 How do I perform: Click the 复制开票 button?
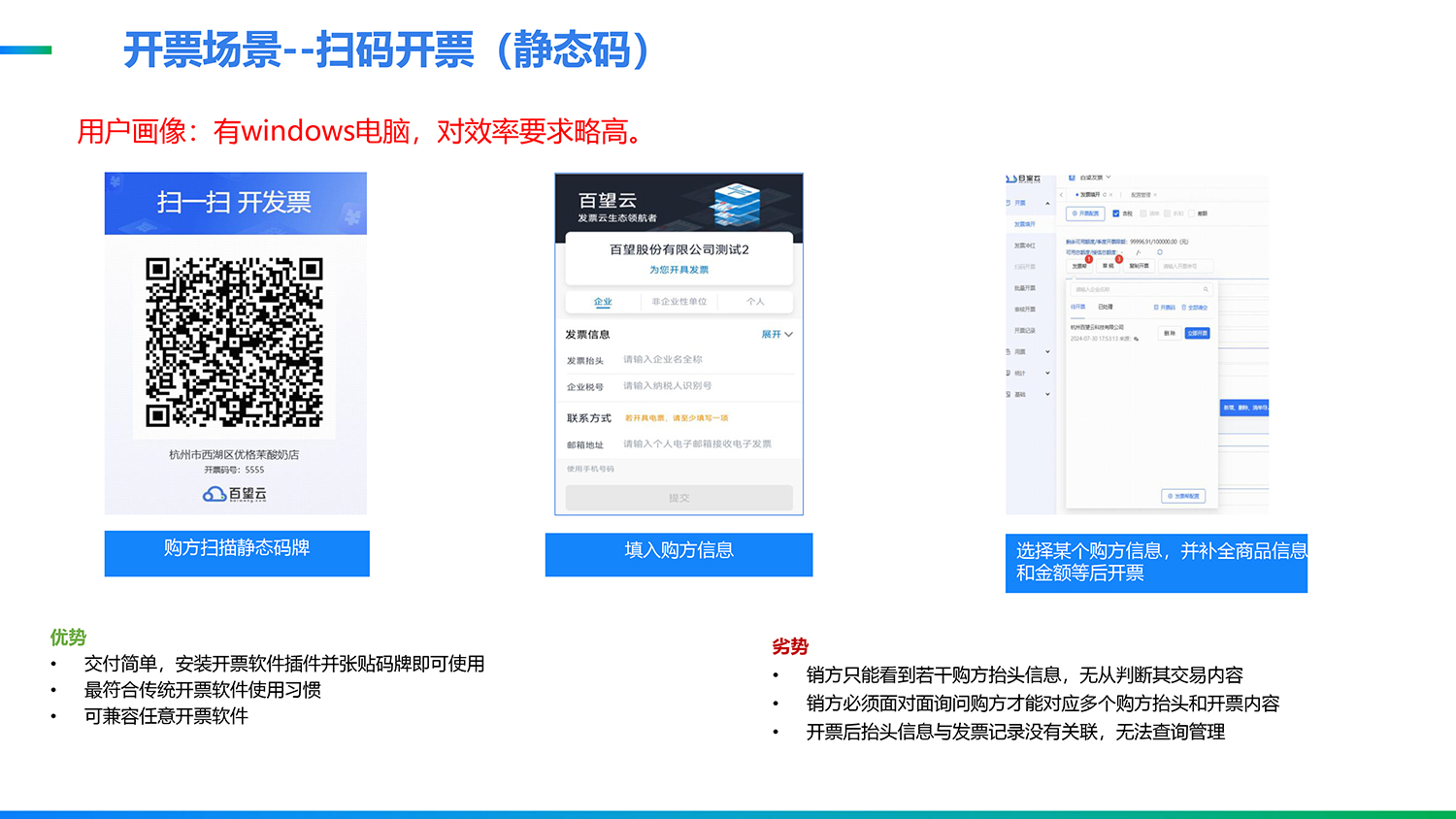pyautogui.click(x=1139, y=266)
